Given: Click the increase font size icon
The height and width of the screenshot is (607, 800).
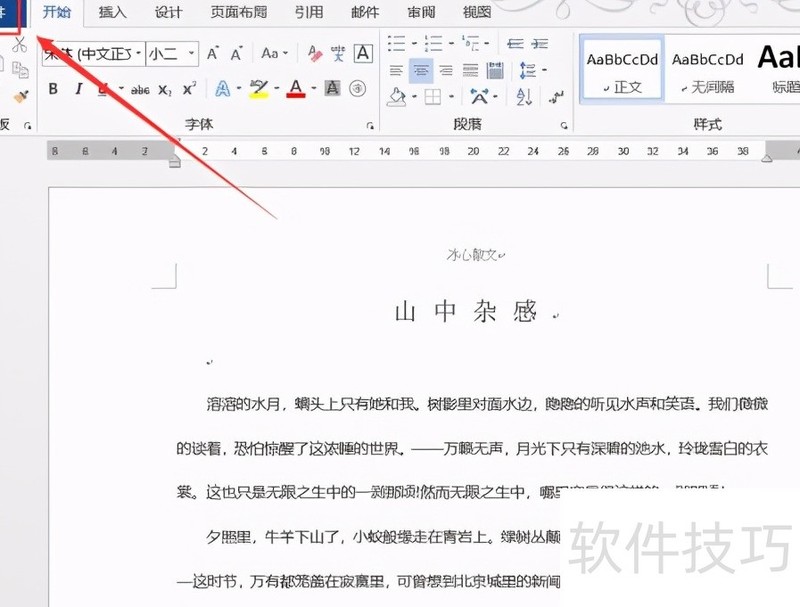Looking at the screenshot, I should [x=213, y=54].
